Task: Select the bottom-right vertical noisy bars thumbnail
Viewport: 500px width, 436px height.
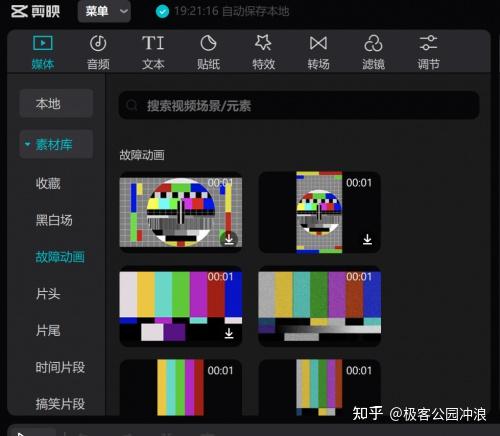Action: click(x=320, y=387)
